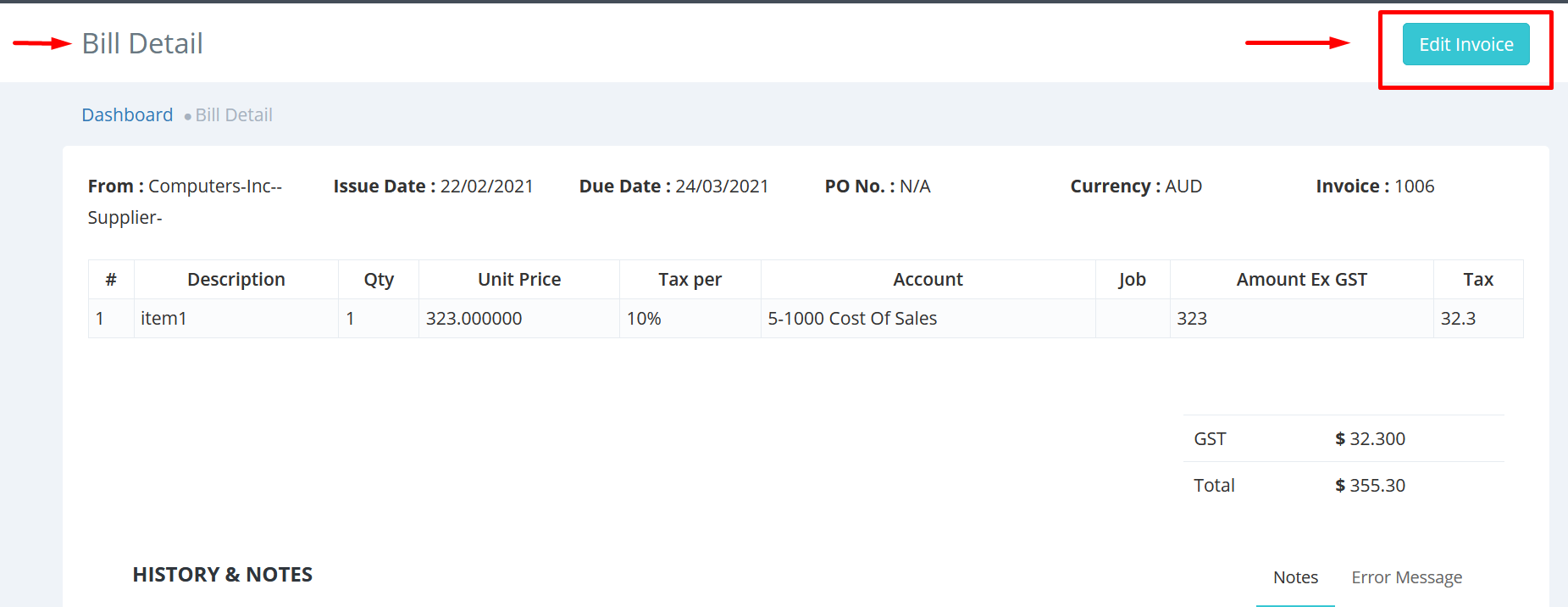
Task: Select the 5-1000 Cost Of Sales cell
Action: click(928, 319)
